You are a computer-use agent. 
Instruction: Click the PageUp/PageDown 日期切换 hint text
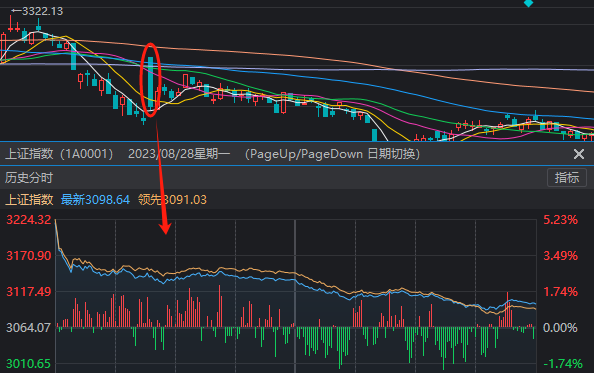coord(332,154)
